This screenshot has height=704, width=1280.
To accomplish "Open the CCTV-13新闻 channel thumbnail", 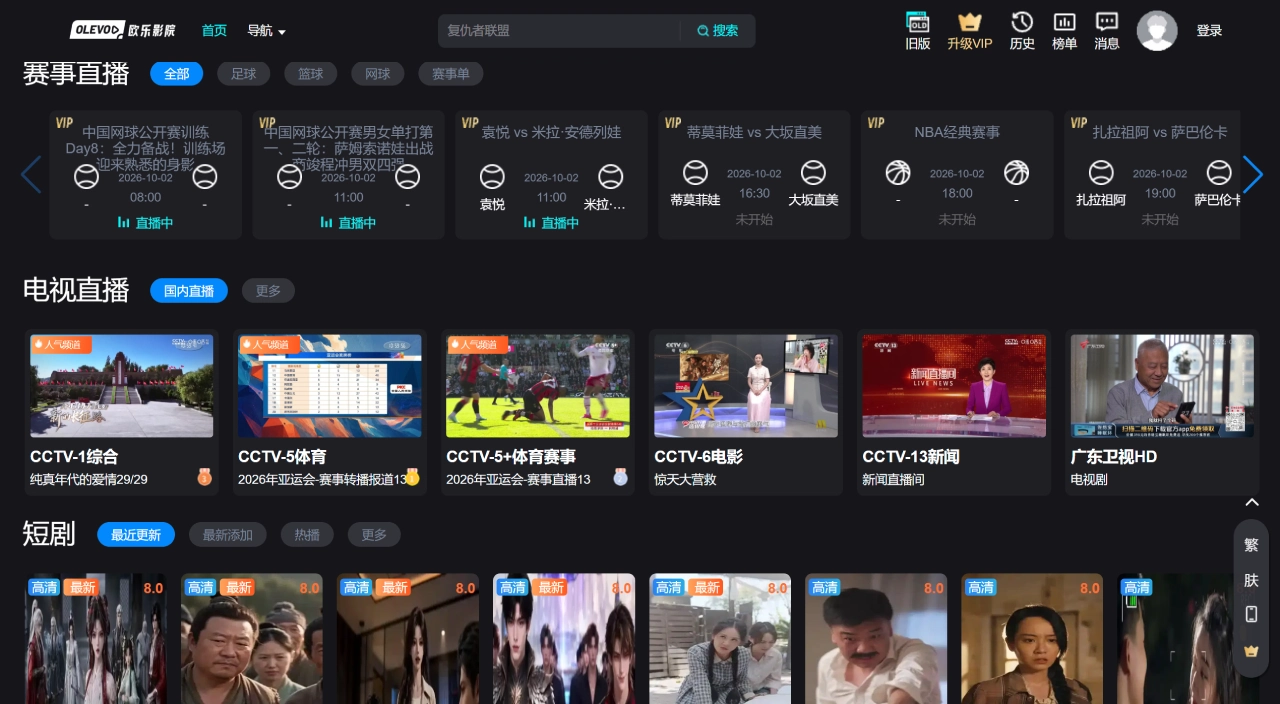I will [954, 386].
